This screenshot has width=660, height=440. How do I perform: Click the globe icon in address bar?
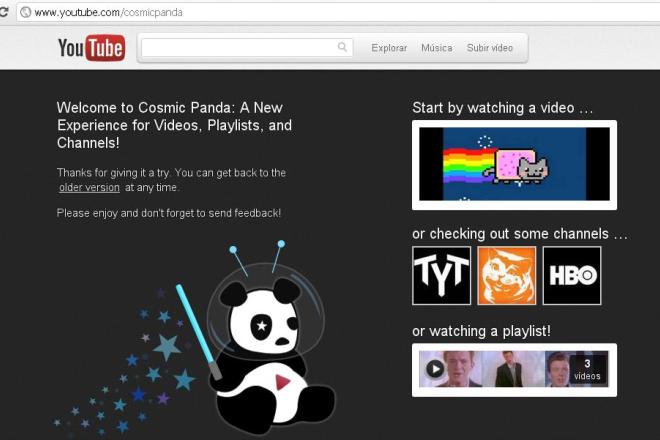point(25,12)
